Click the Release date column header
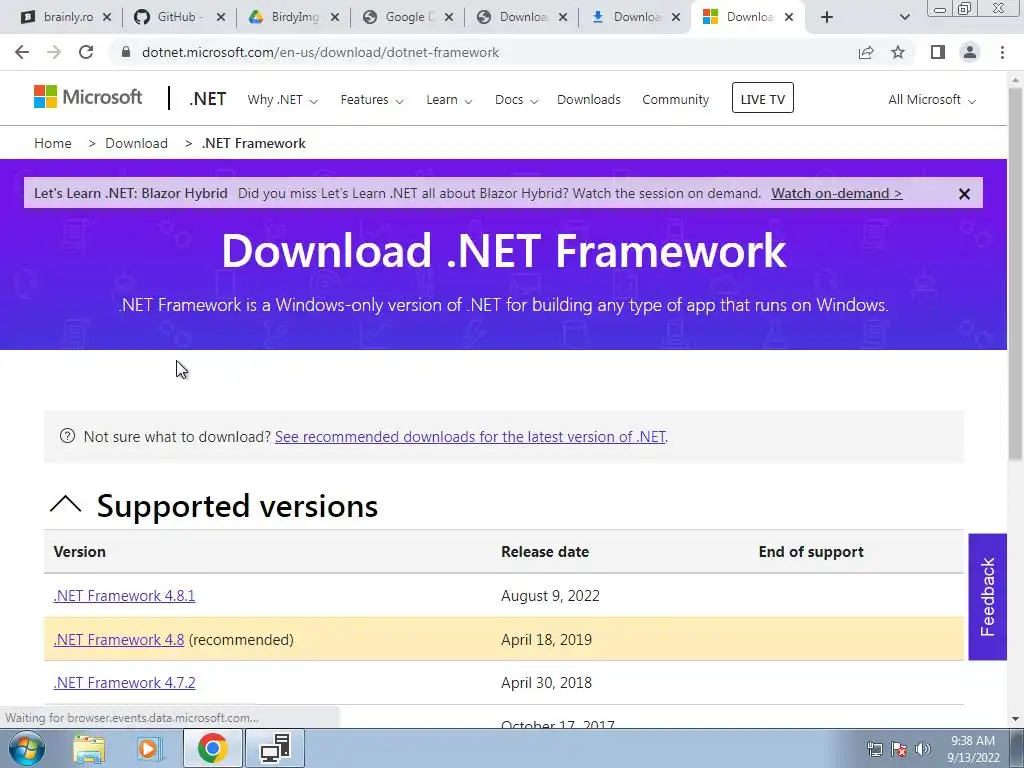Viewport: 1024px width, 768px height. (545, 552)
